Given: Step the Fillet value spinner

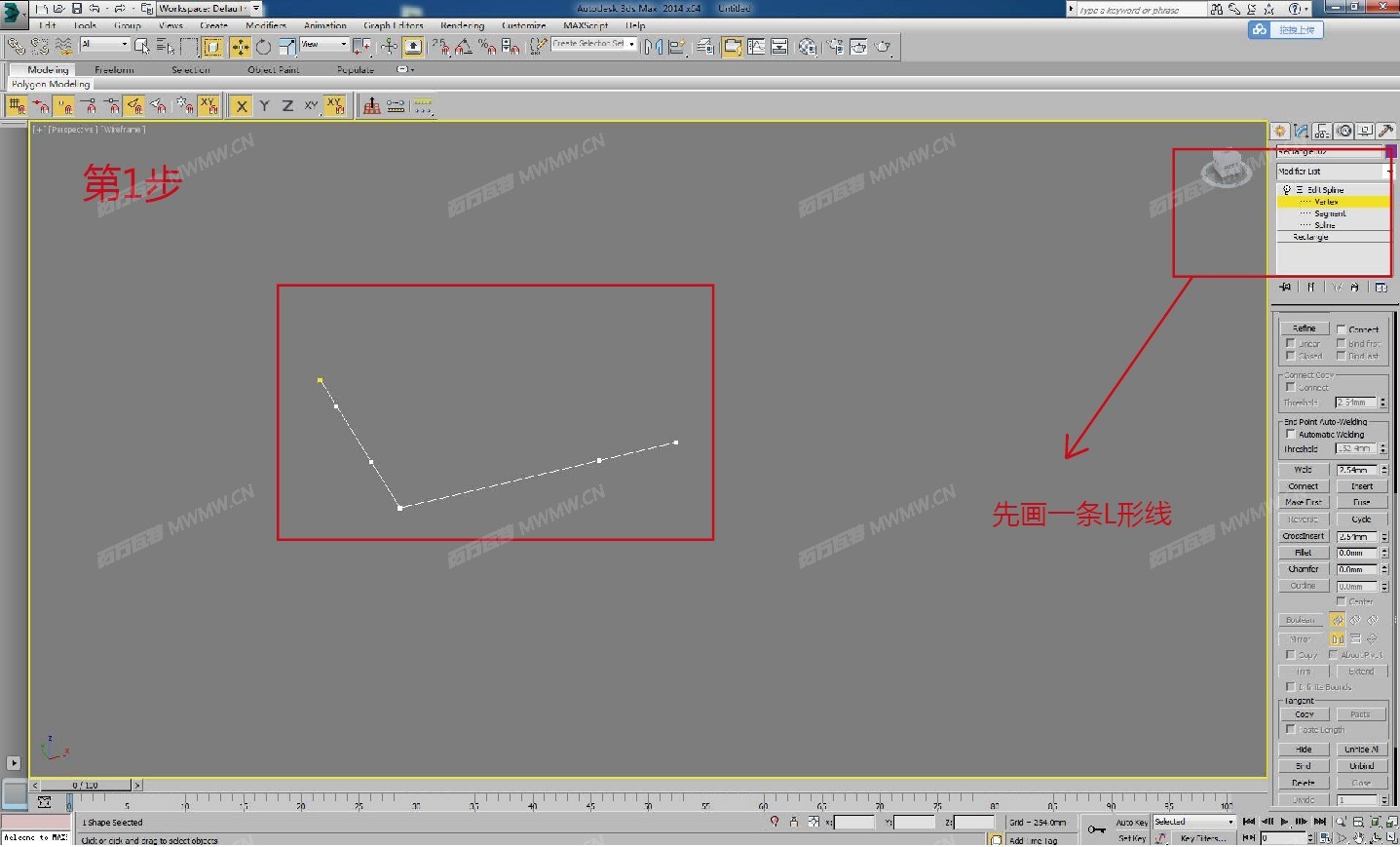Looking at the screenshot, I should tap(1383, 553).
